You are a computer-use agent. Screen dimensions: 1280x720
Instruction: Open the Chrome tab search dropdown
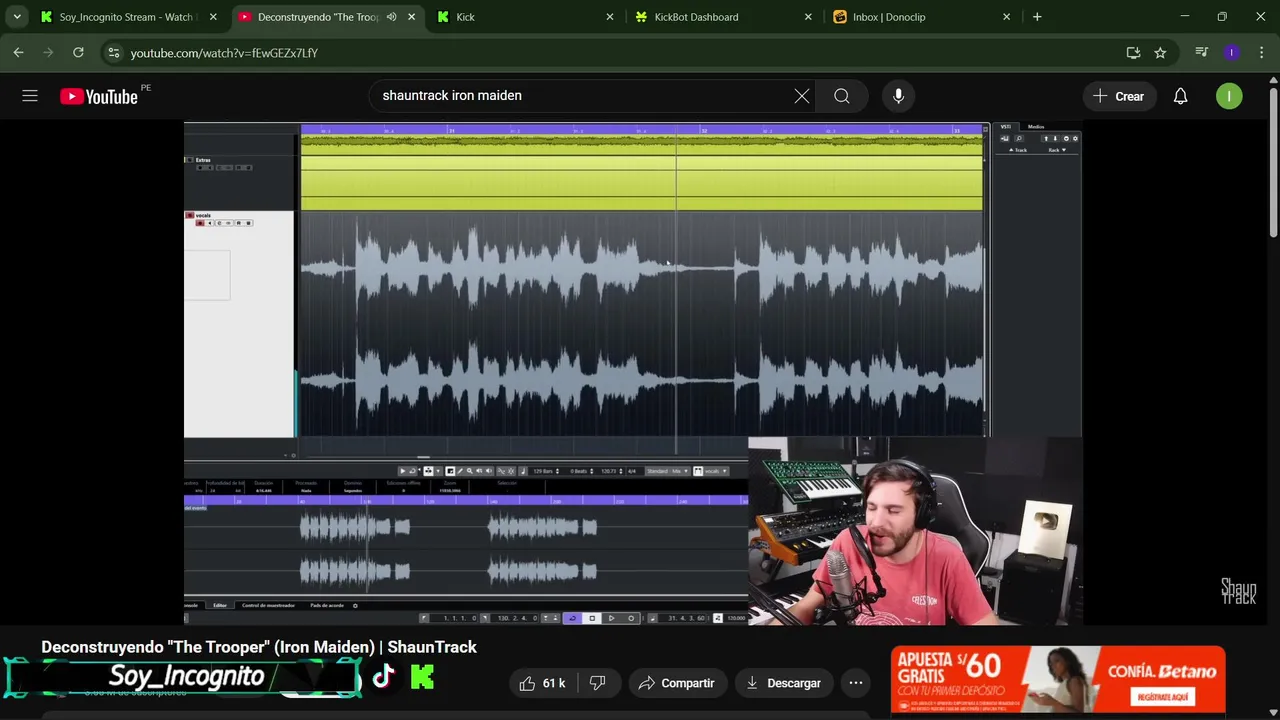tap(17, 17)
